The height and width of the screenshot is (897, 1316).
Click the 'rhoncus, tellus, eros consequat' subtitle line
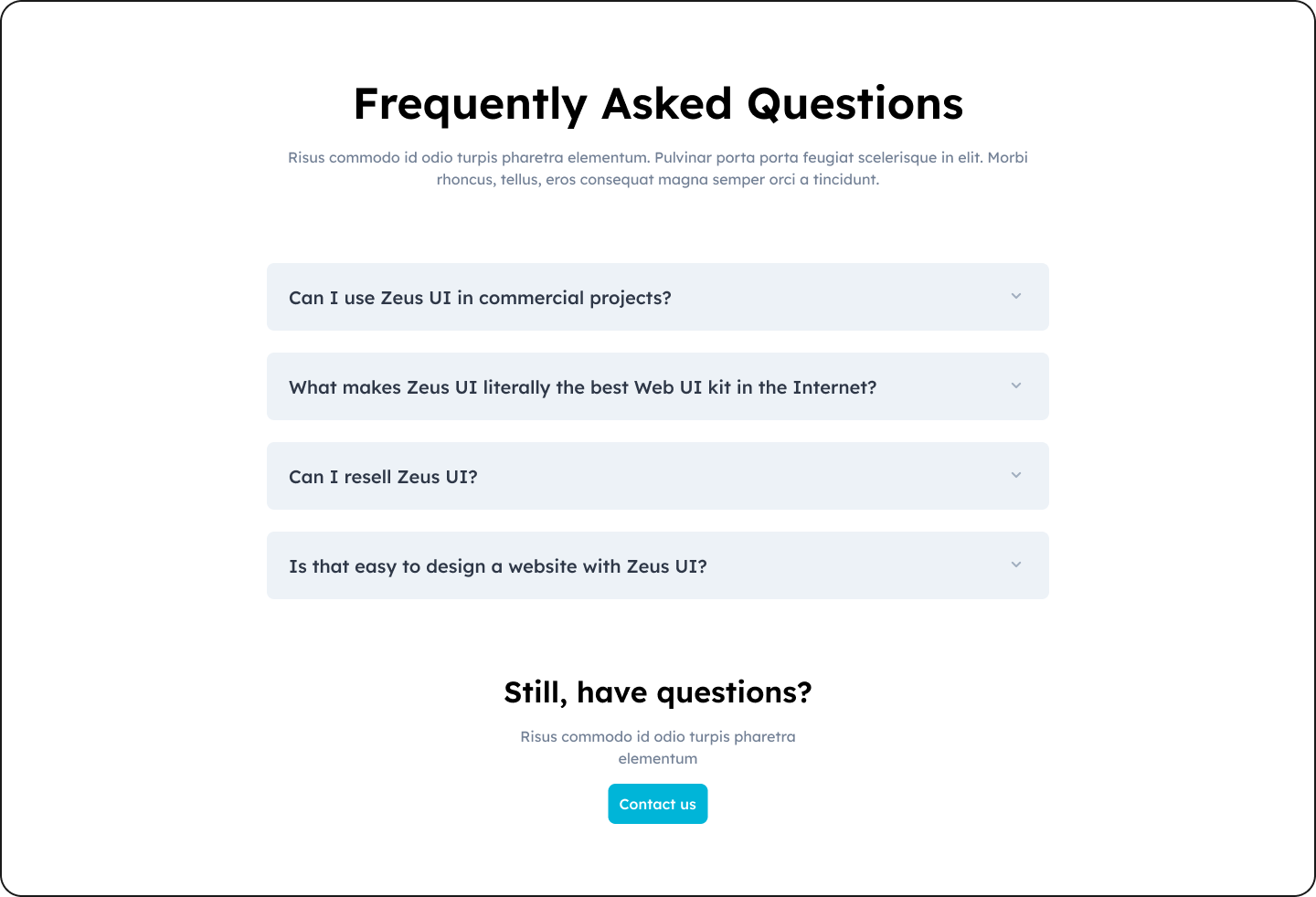tap(657, 180)
